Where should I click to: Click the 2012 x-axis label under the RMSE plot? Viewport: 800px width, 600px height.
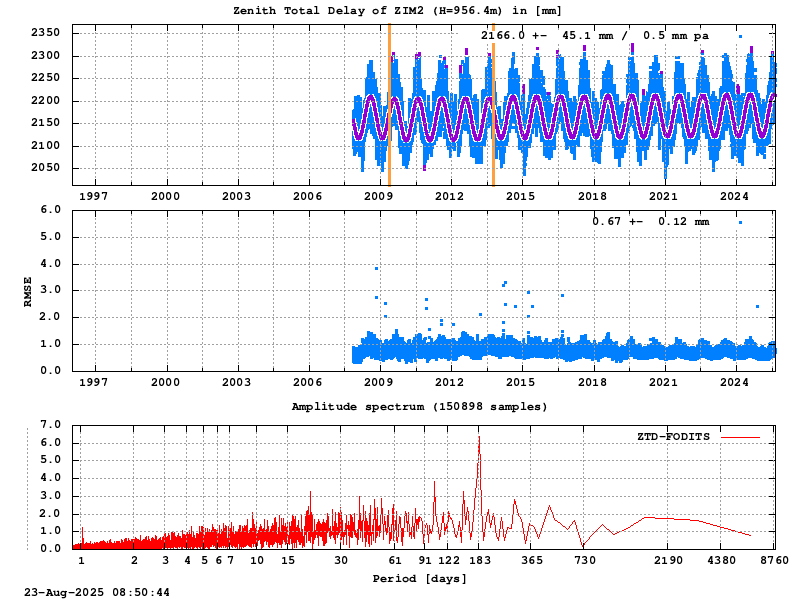pos(449,382)
